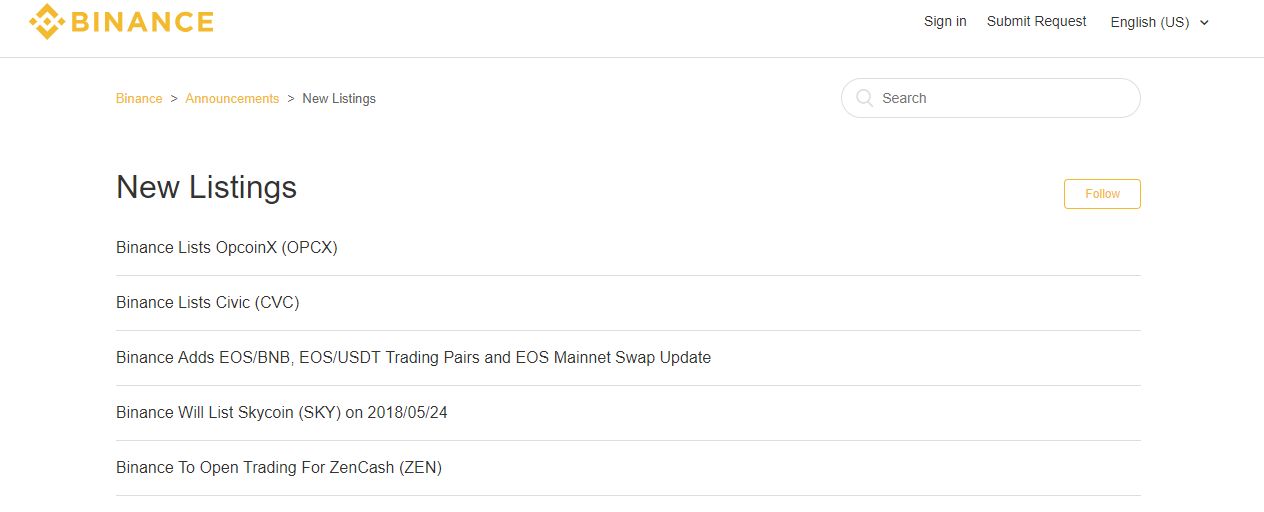The width and height of the screenshot is (1264, 512).
Task: Open Binance Lists Civic (CVC) article
Action: [x=208, y=302]
